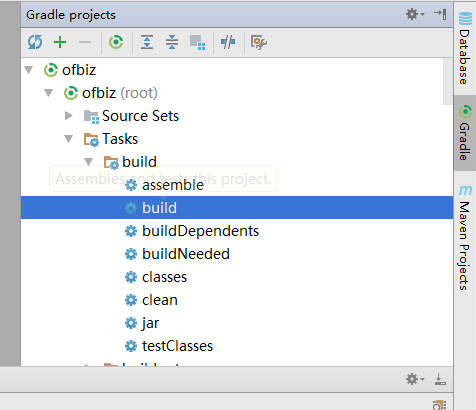Select the jar task
476x410 pixels.
coord(150,323)
